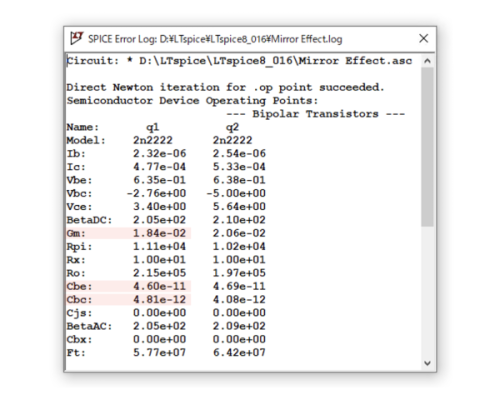Click the Circuit path line in log
The width and height of the screenshot is (500, 400).
(239, 61)
